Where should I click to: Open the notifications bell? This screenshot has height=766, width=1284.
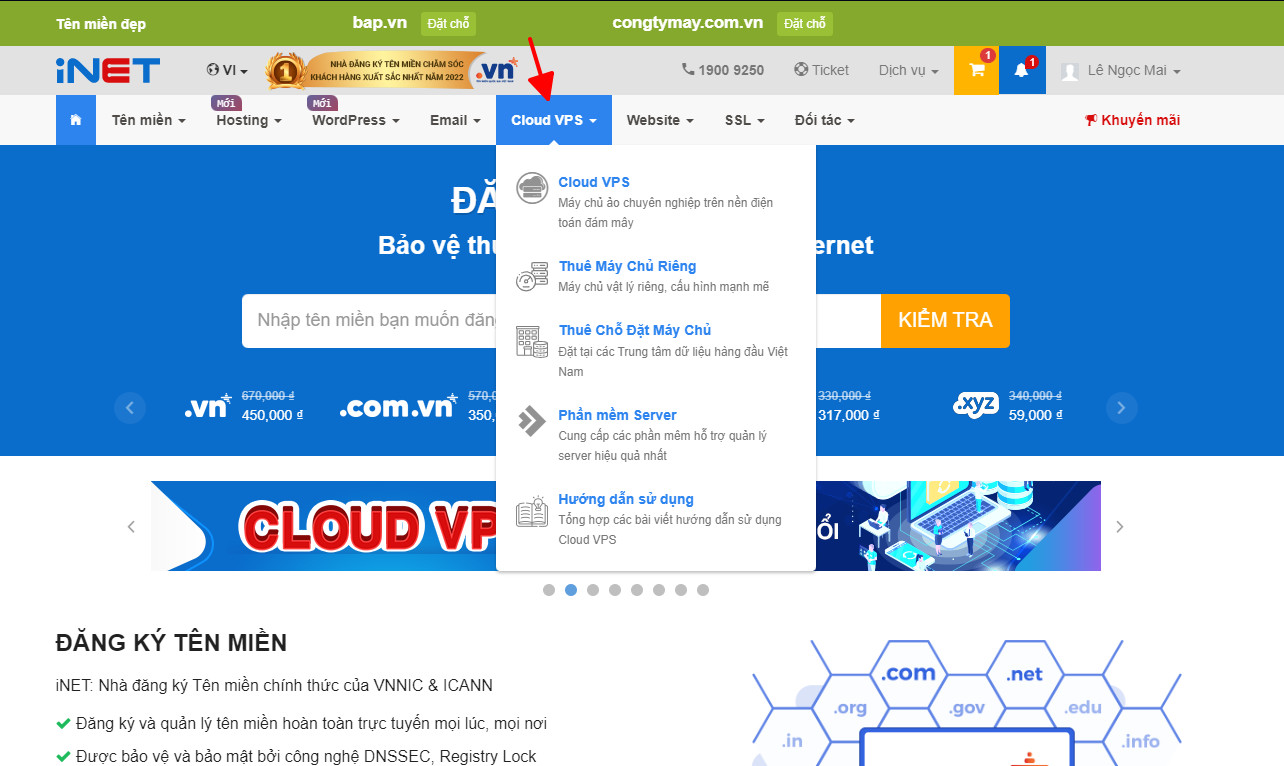point(1022,70)
